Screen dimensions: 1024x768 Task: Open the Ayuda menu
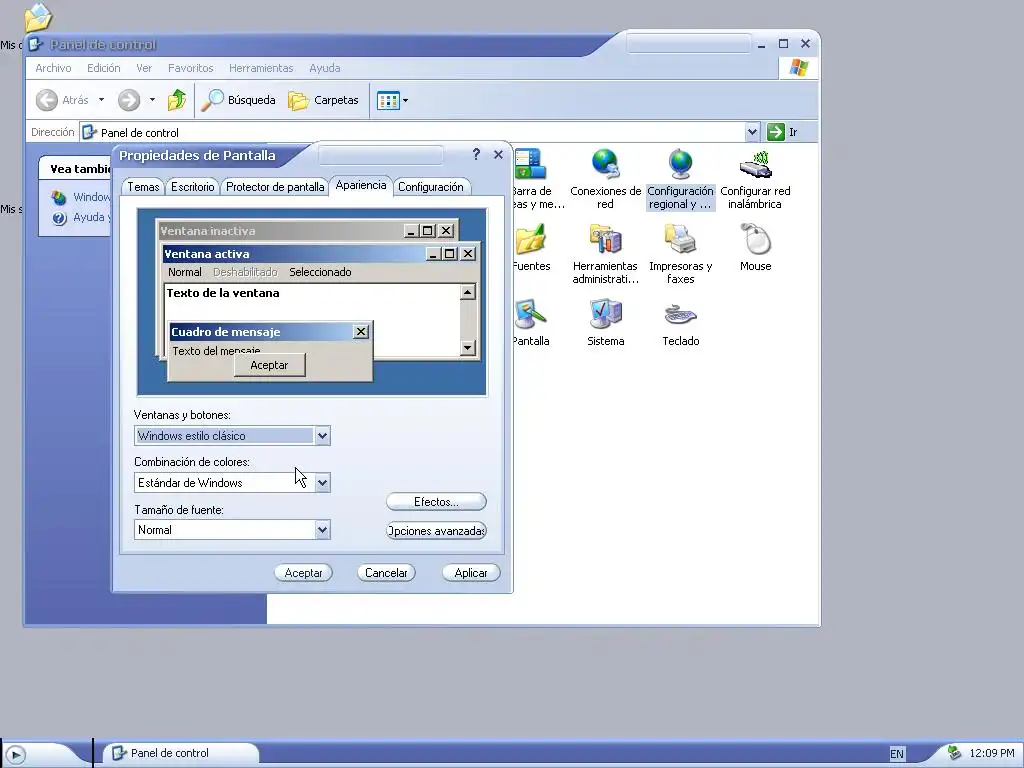[x=325, y=68]
